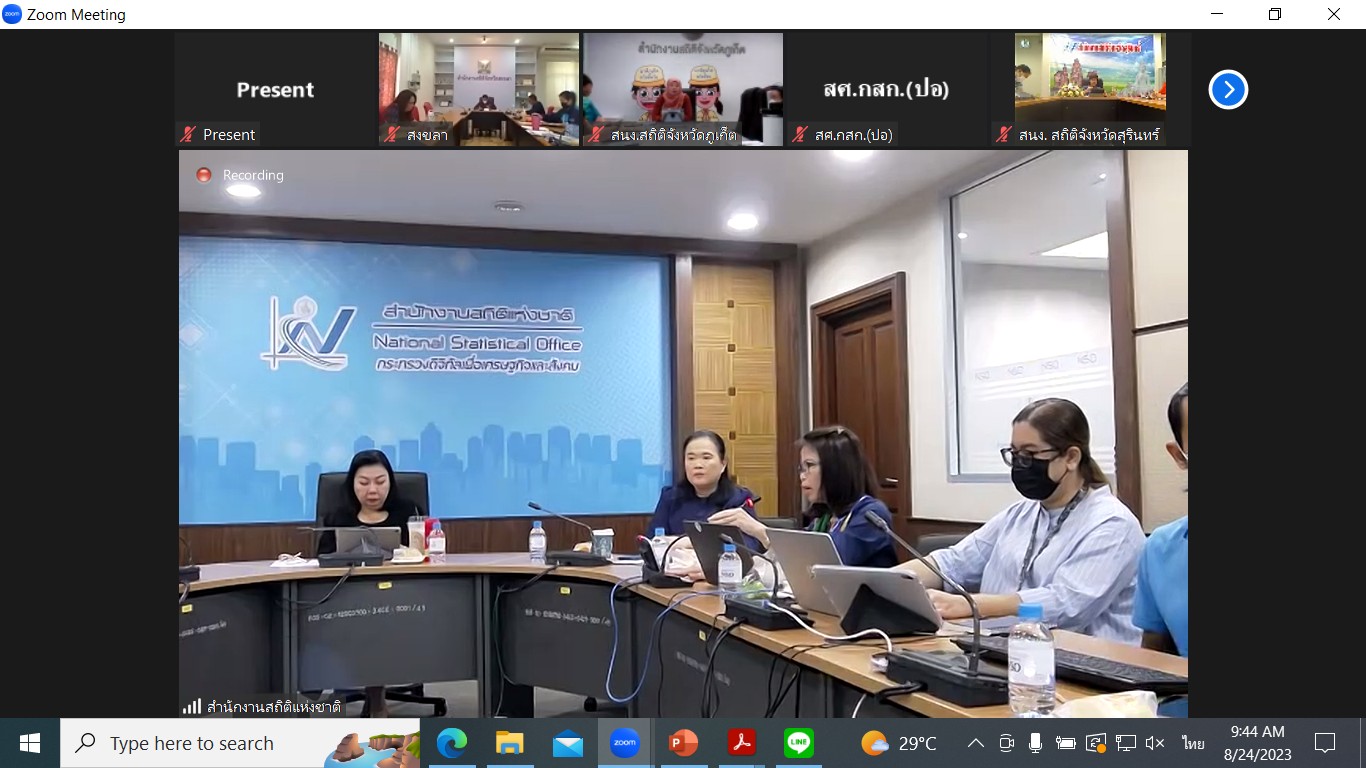Select the Present participant tile

point(275,90)
